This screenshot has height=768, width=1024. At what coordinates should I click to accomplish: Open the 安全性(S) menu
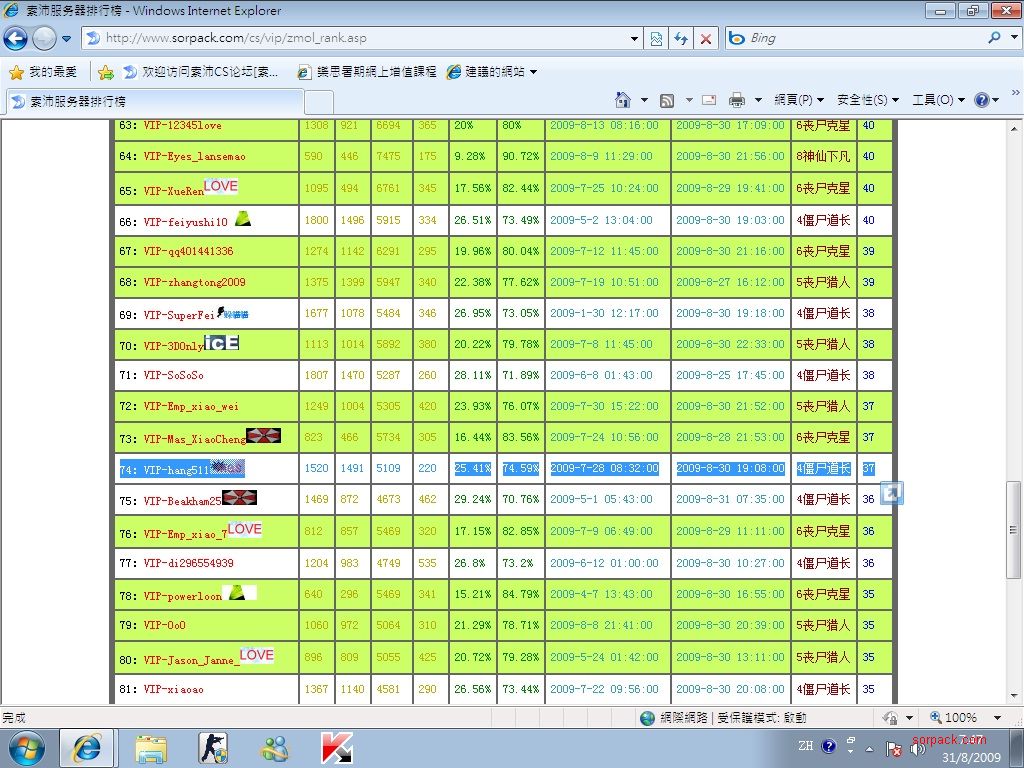(867, 100)
